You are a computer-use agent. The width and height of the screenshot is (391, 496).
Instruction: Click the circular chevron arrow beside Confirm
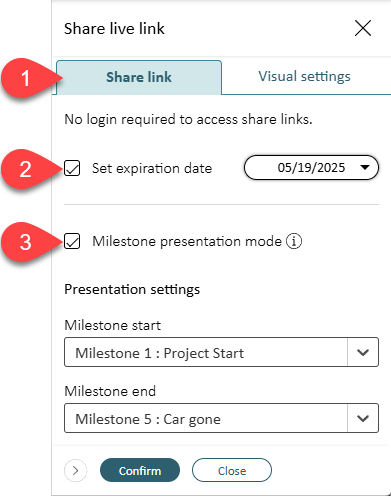(x=75, y=470)
